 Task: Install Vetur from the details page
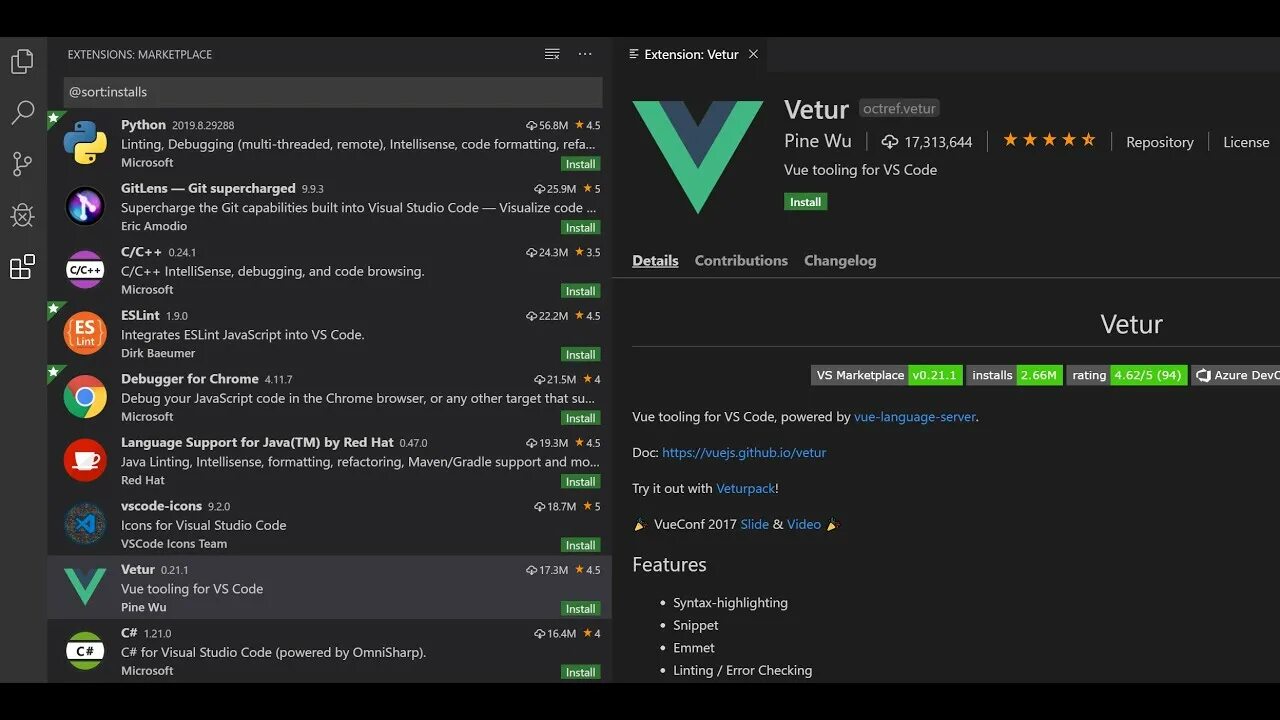[805, 202]
